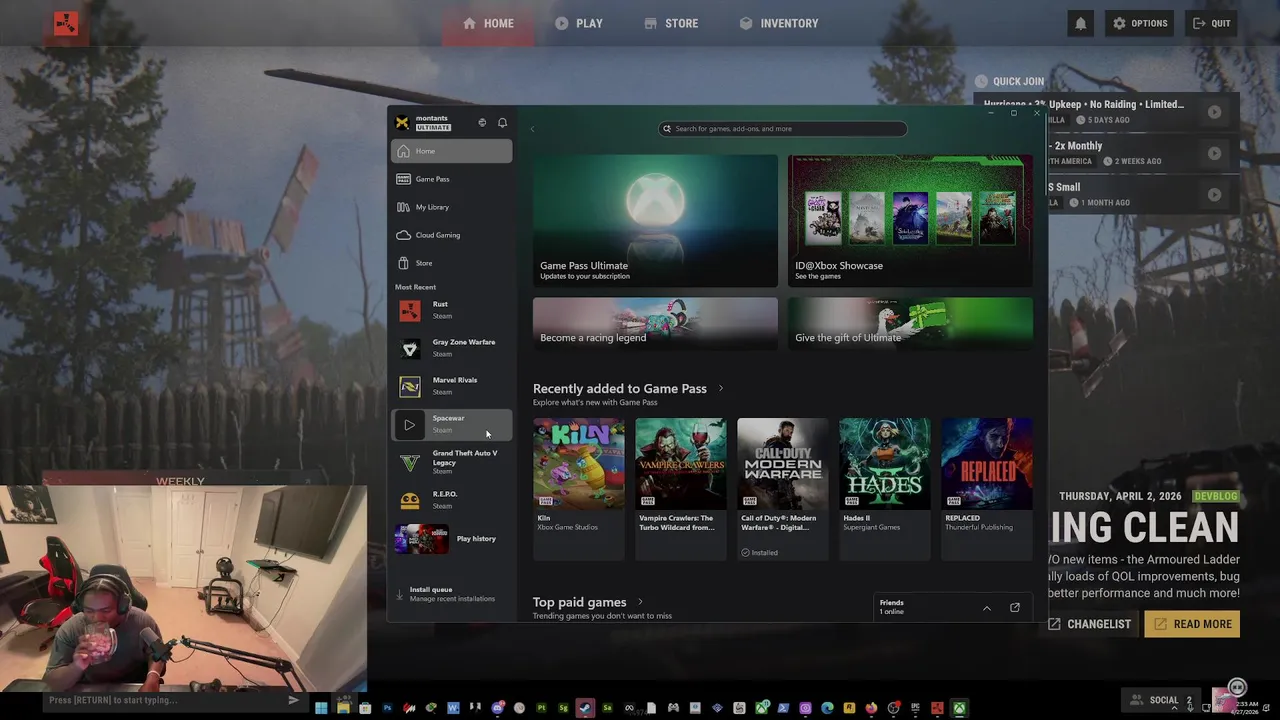Click the Rust logo icon

coord(66,24)
